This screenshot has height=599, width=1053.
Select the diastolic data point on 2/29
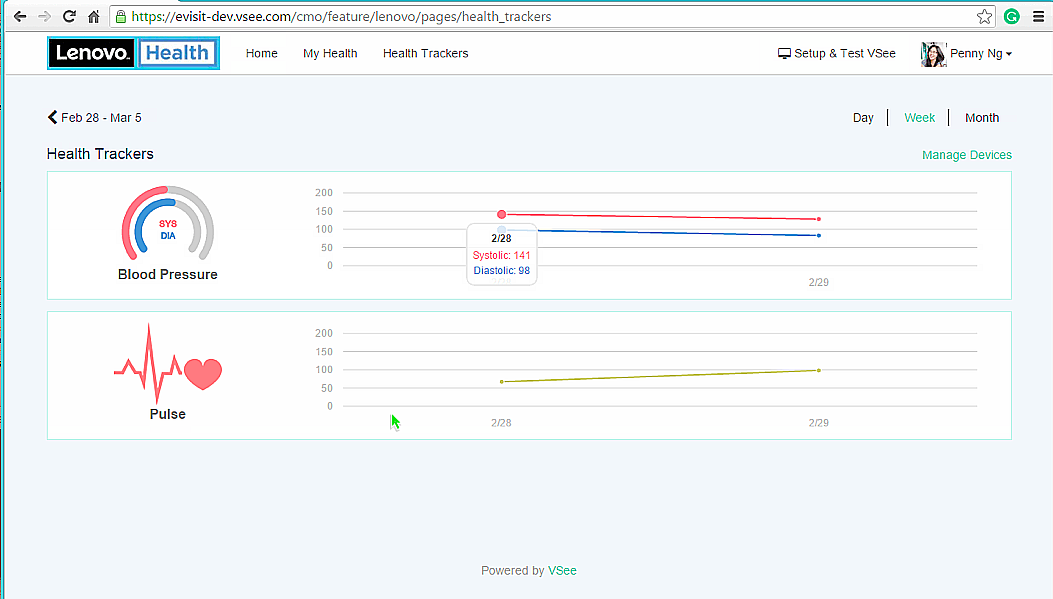point(819,236)
